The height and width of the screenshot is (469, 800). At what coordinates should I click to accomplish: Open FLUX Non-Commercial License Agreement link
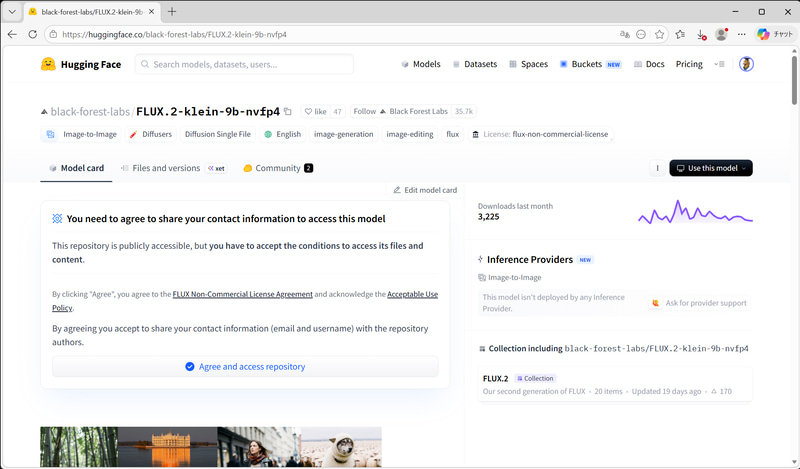pos(243,295)
